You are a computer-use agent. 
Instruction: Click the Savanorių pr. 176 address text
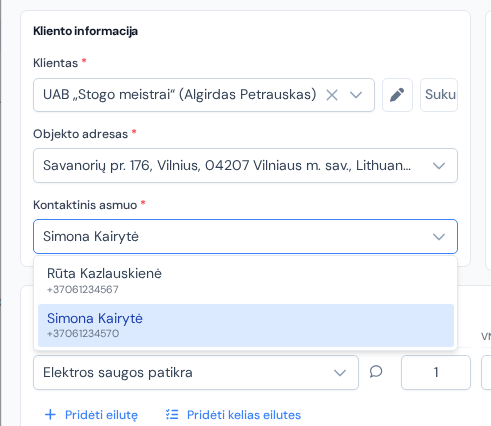click(227, 165)
